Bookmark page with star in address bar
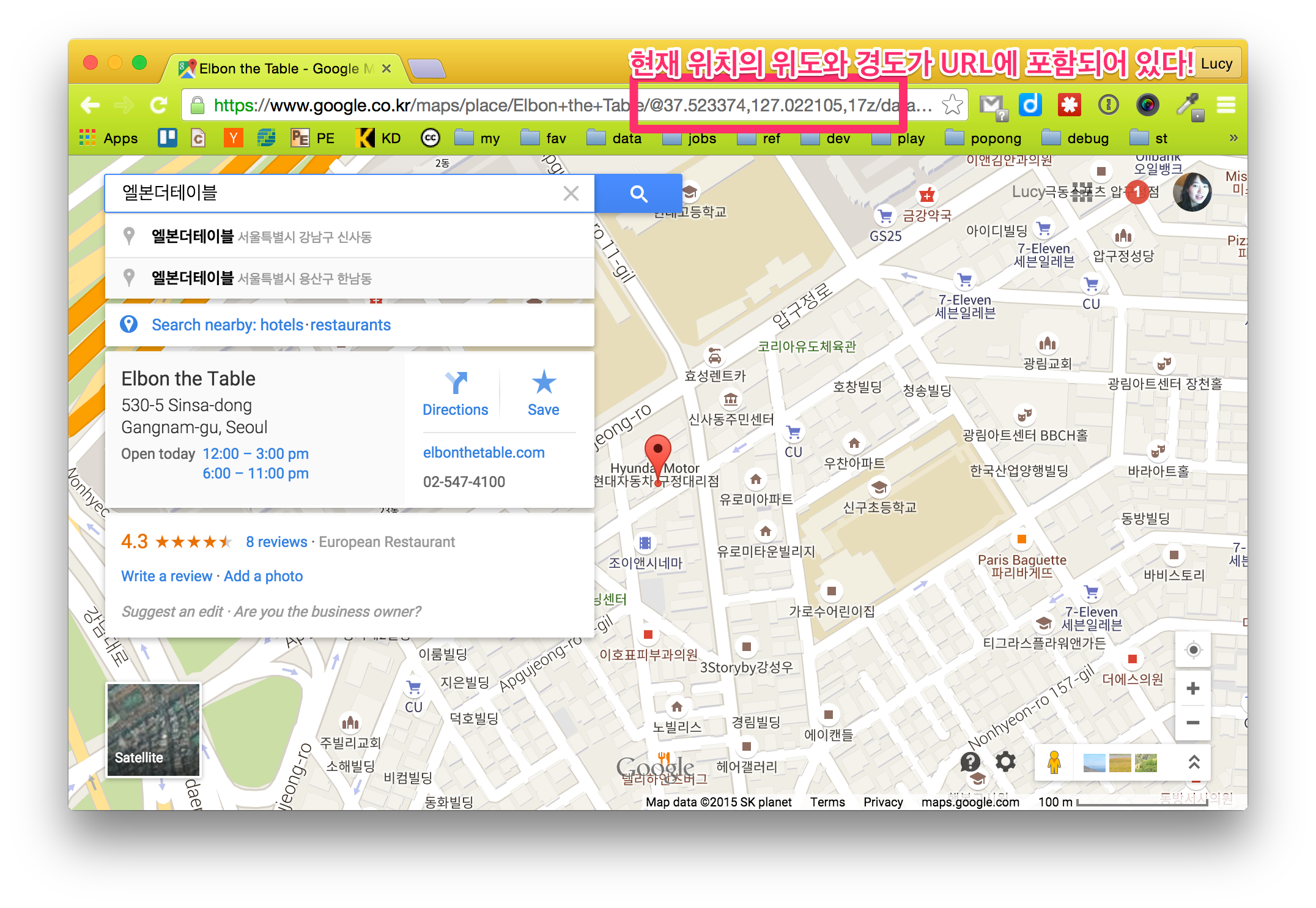This screenshot has width=1316, height=908. 952,105
